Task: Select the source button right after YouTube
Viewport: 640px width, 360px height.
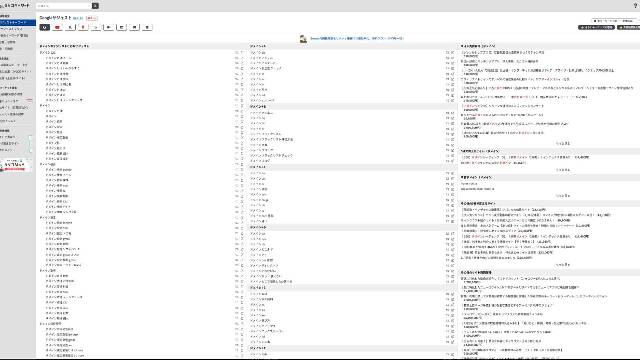Action: (70, 27)
